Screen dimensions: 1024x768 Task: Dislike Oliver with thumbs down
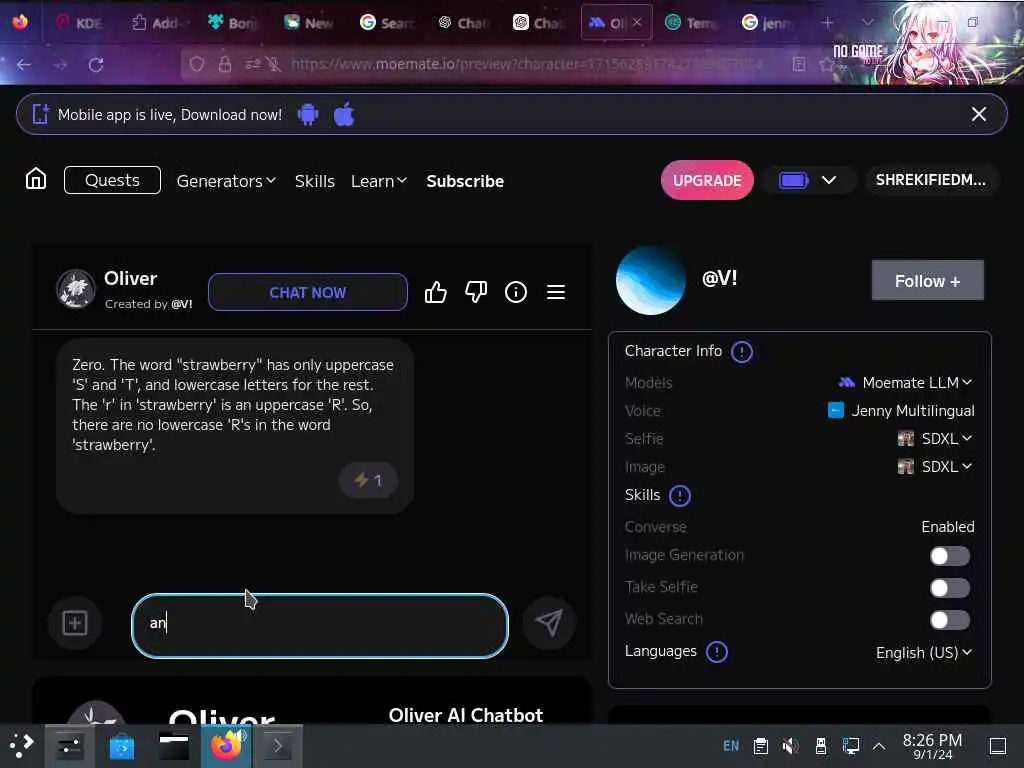pos(476,292)
